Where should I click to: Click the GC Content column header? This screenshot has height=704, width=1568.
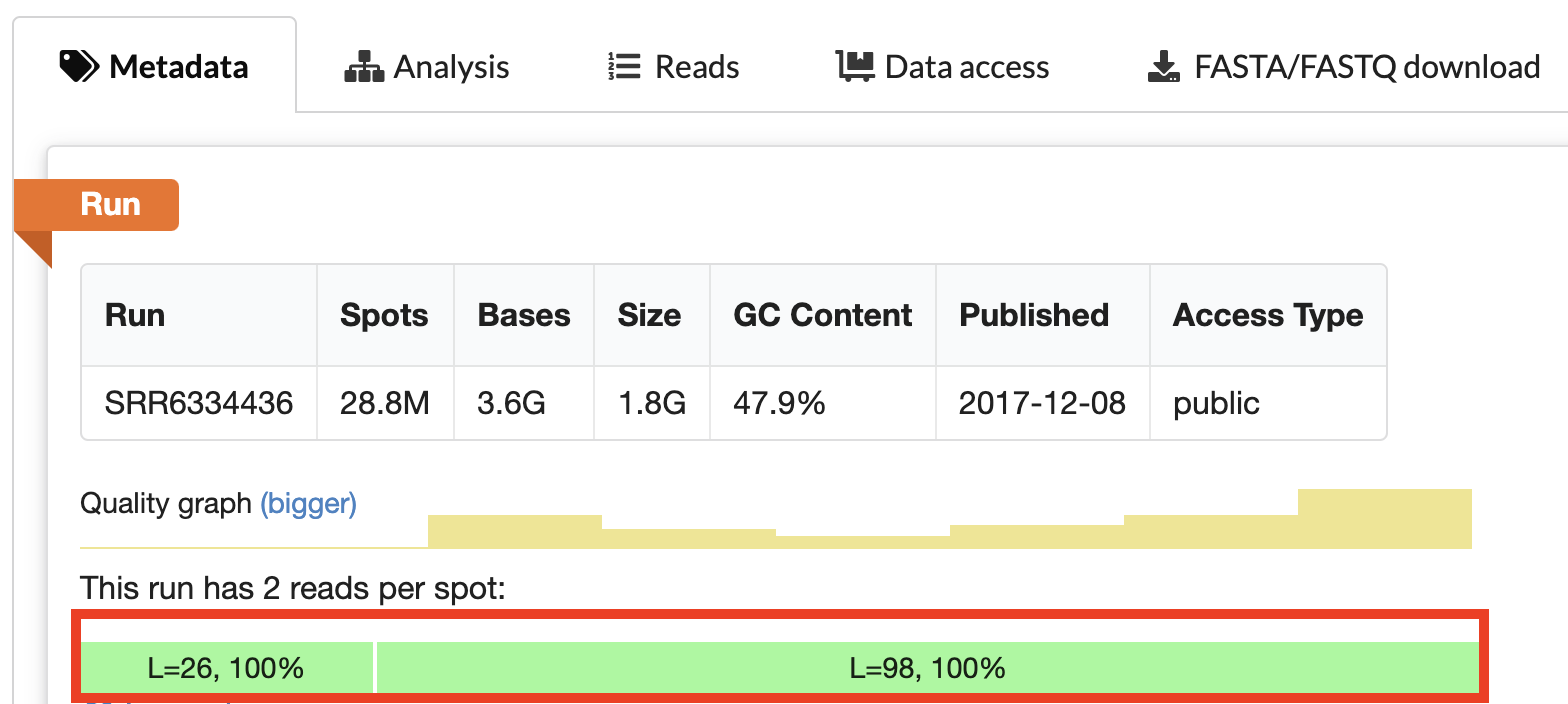point(822,315)
